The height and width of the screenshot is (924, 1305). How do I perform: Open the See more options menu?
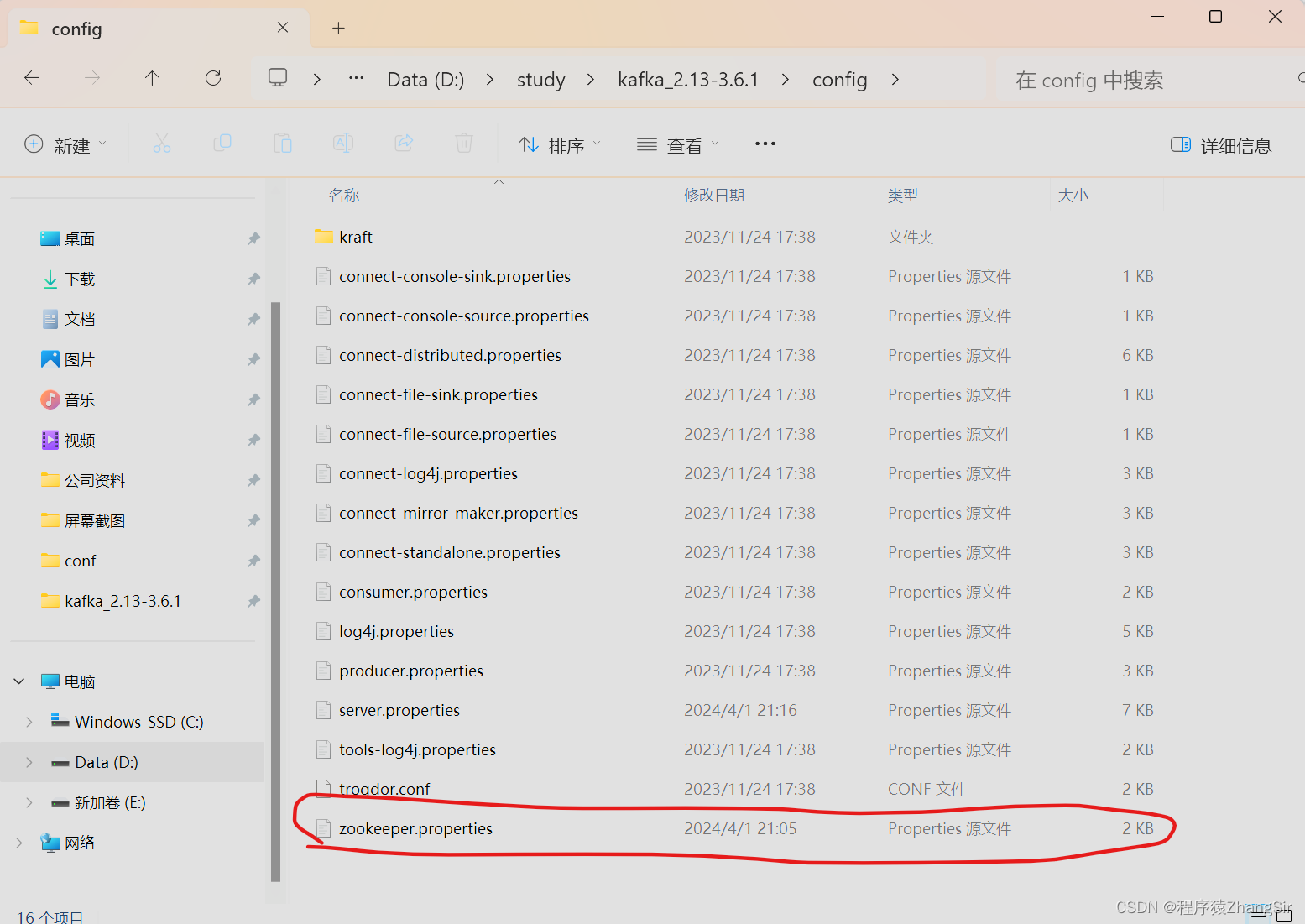click(x=765, y=144)
